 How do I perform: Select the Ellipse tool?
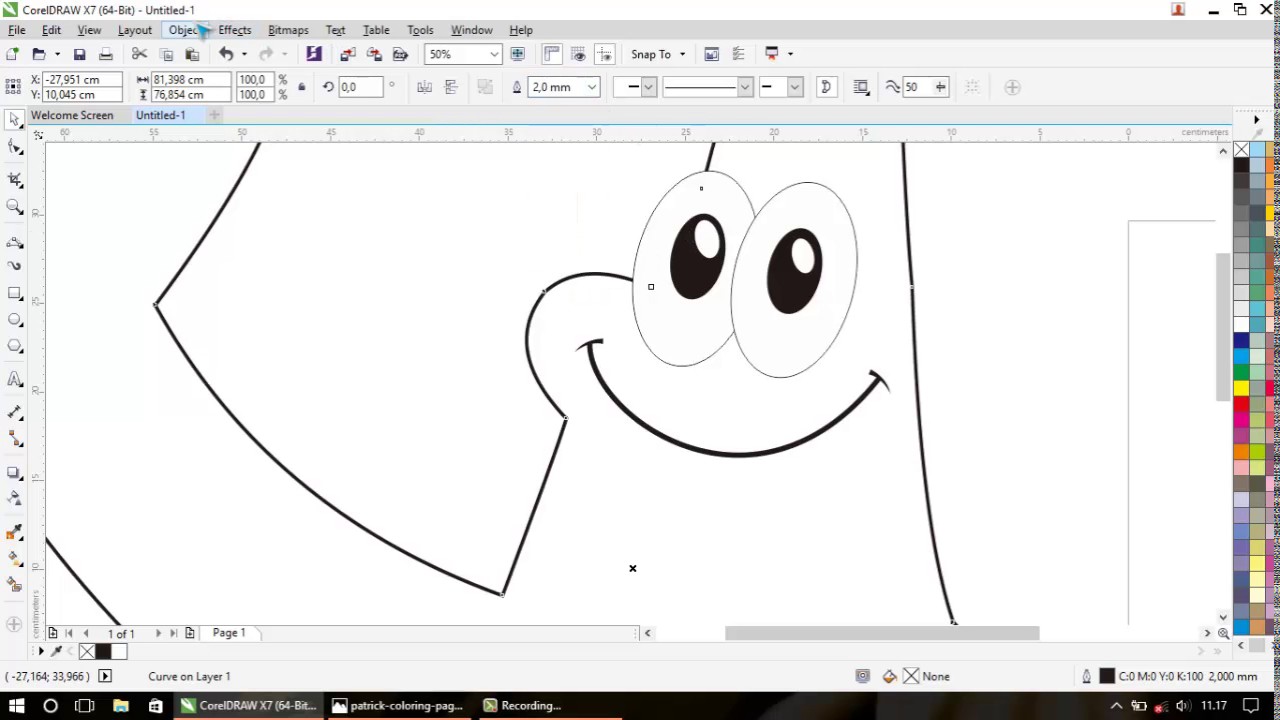tap(15, 320)
